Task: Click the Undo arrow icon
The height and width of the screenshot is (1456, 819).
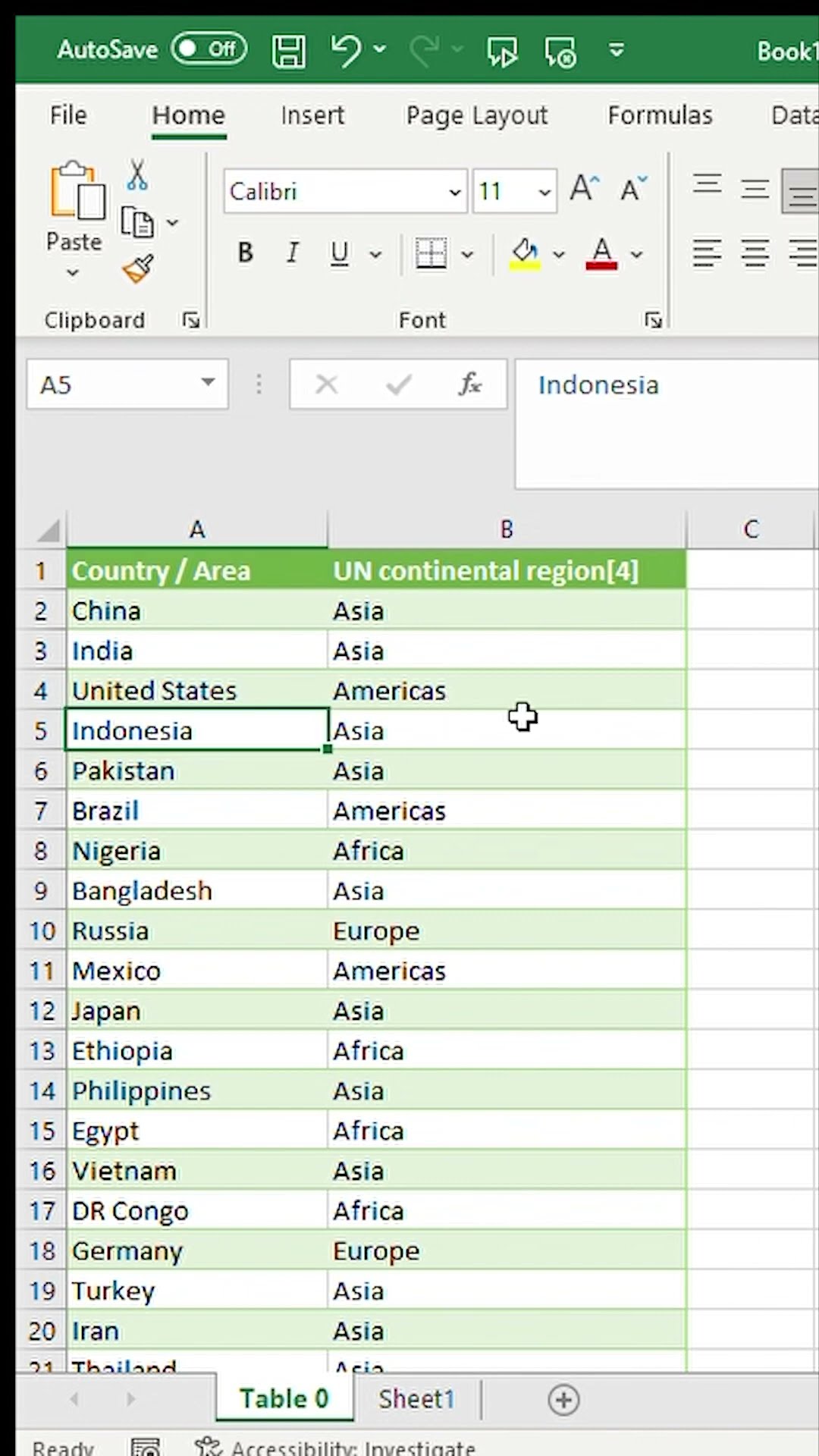Action: click(x=346, y=50)
